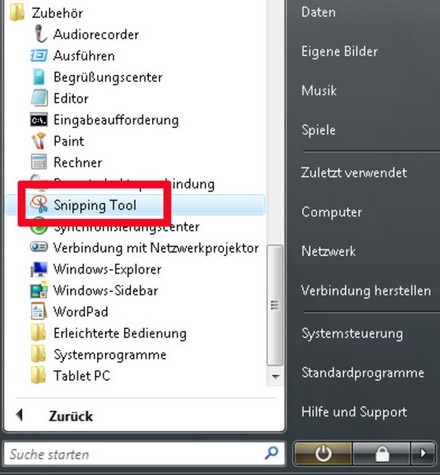Focus the Suche starten search field

135,454
